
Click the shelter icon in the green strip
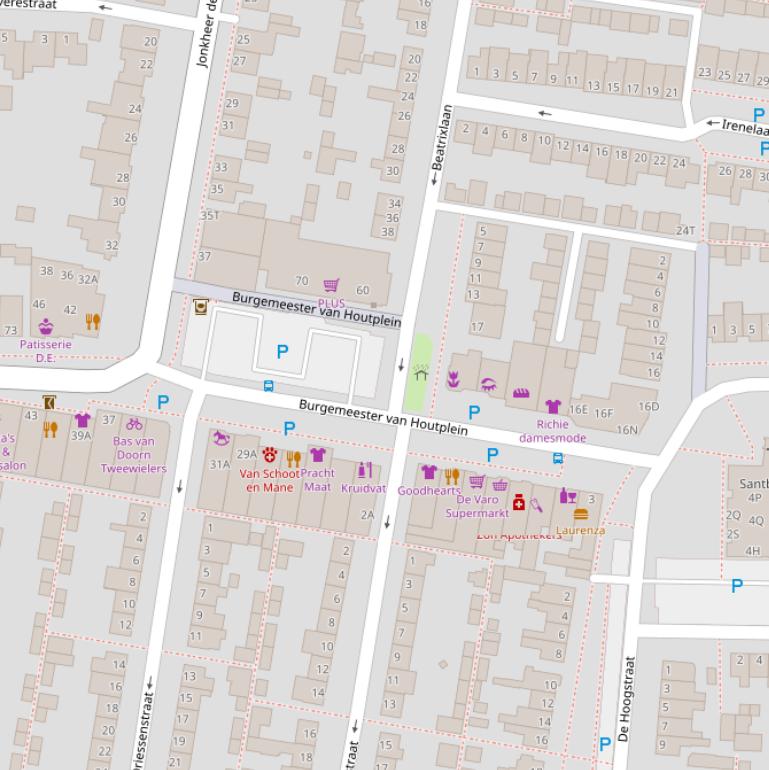point(421,372)
